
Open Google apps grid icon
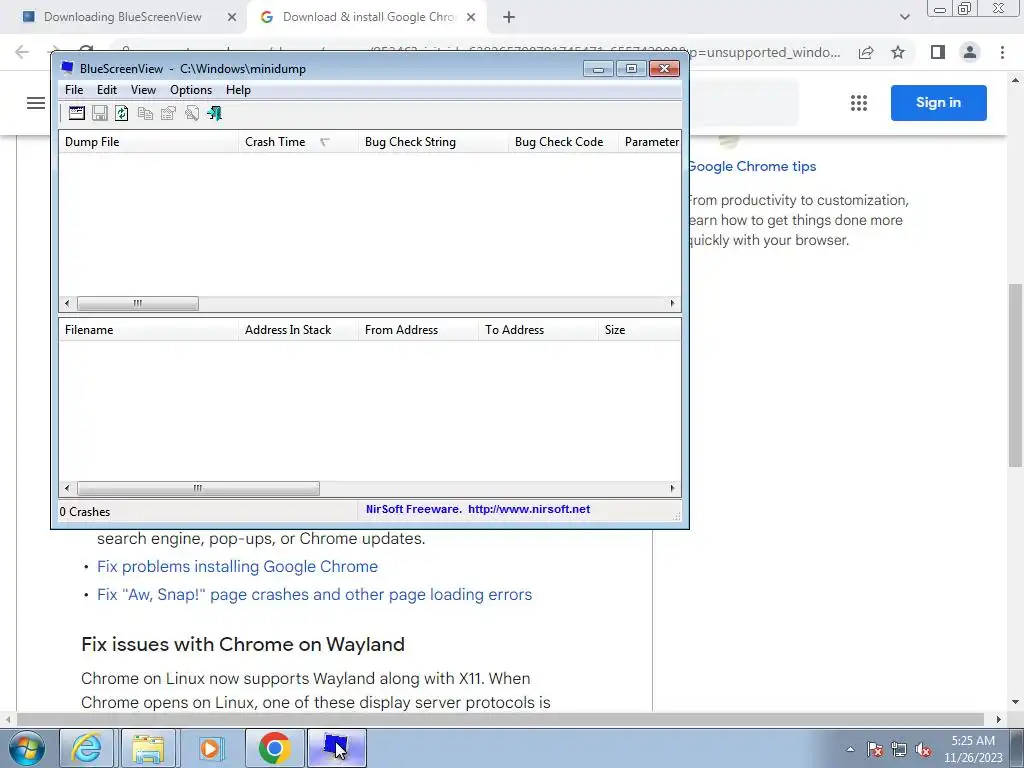coord(859,103)
